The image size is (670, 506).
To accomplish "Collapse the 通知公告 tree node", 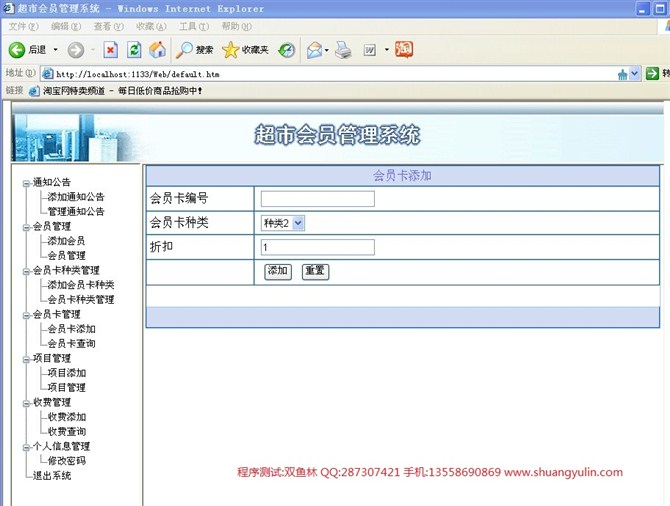I will click(x=26, y=183).
